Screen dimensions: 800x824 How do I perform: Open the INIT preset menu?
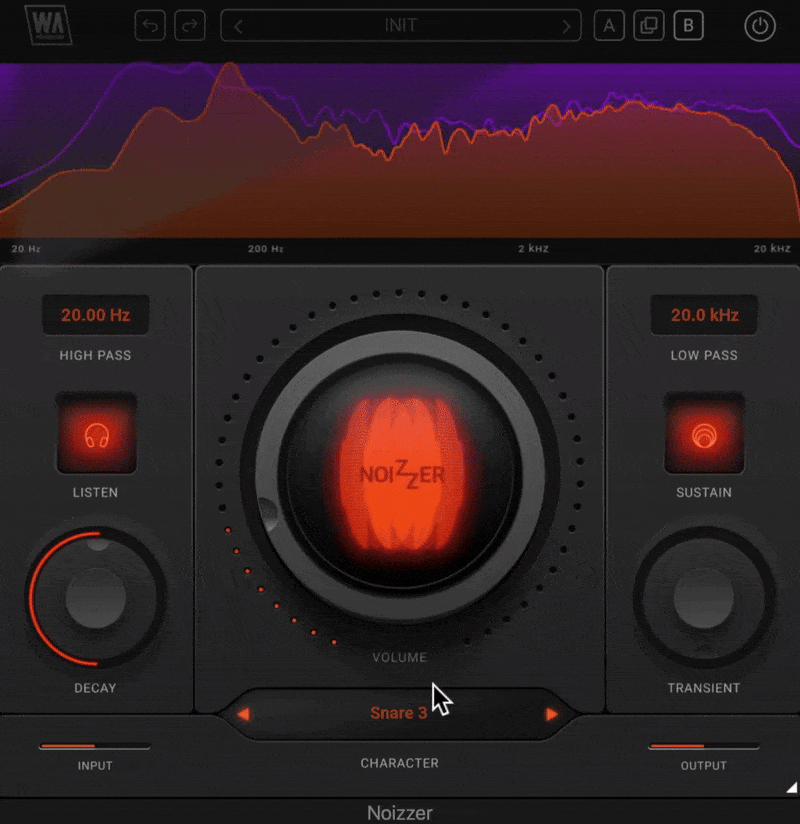point(401,25)
